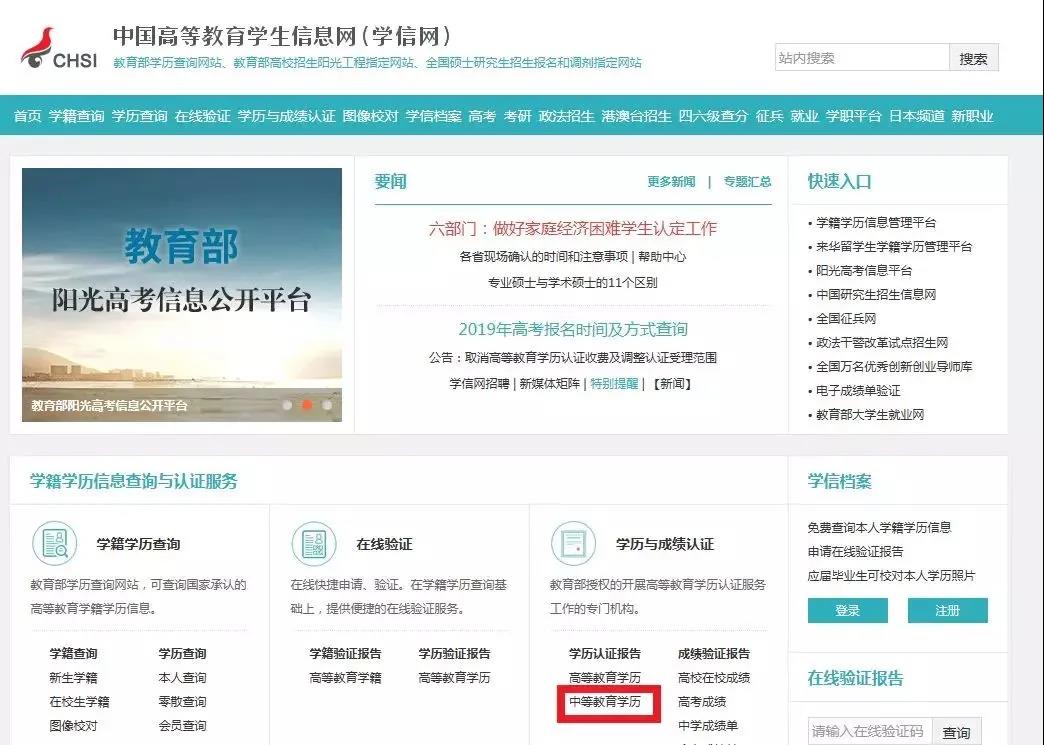
Task: Open the 学籍学历查询 document icon
Action: point(55,544)
